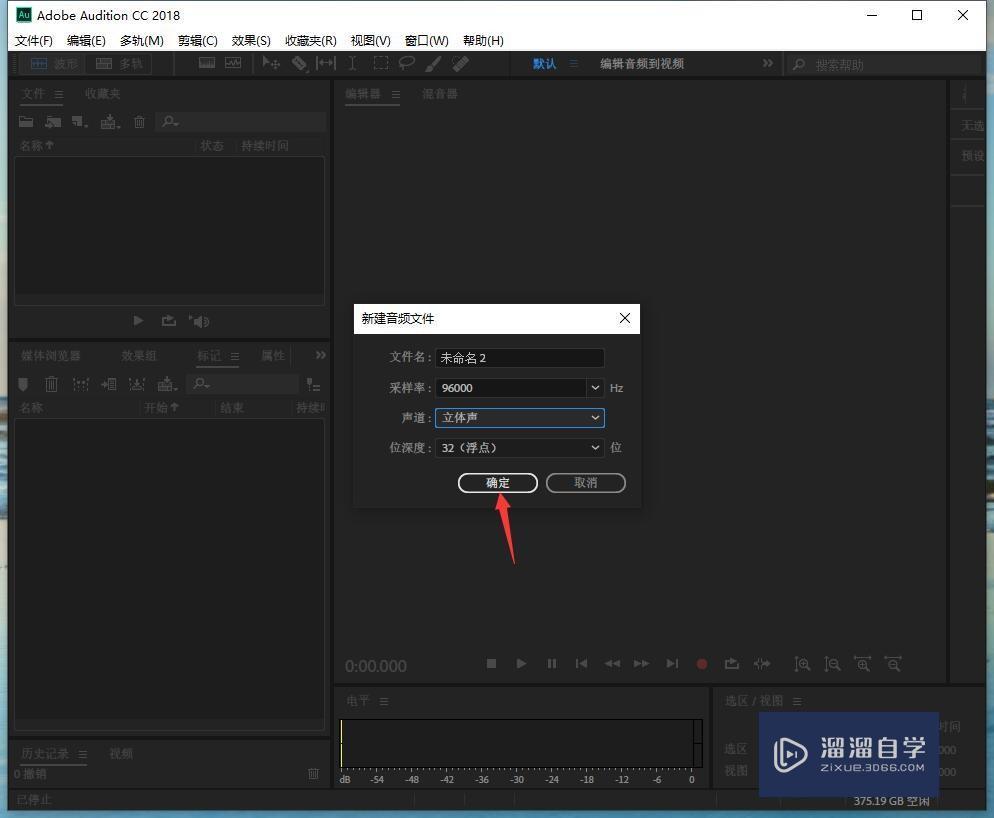Switch to the 收藏夹 panel tab
Viewport: 994px width, 818px height.
pyautogui.click(x=103, y=94)
